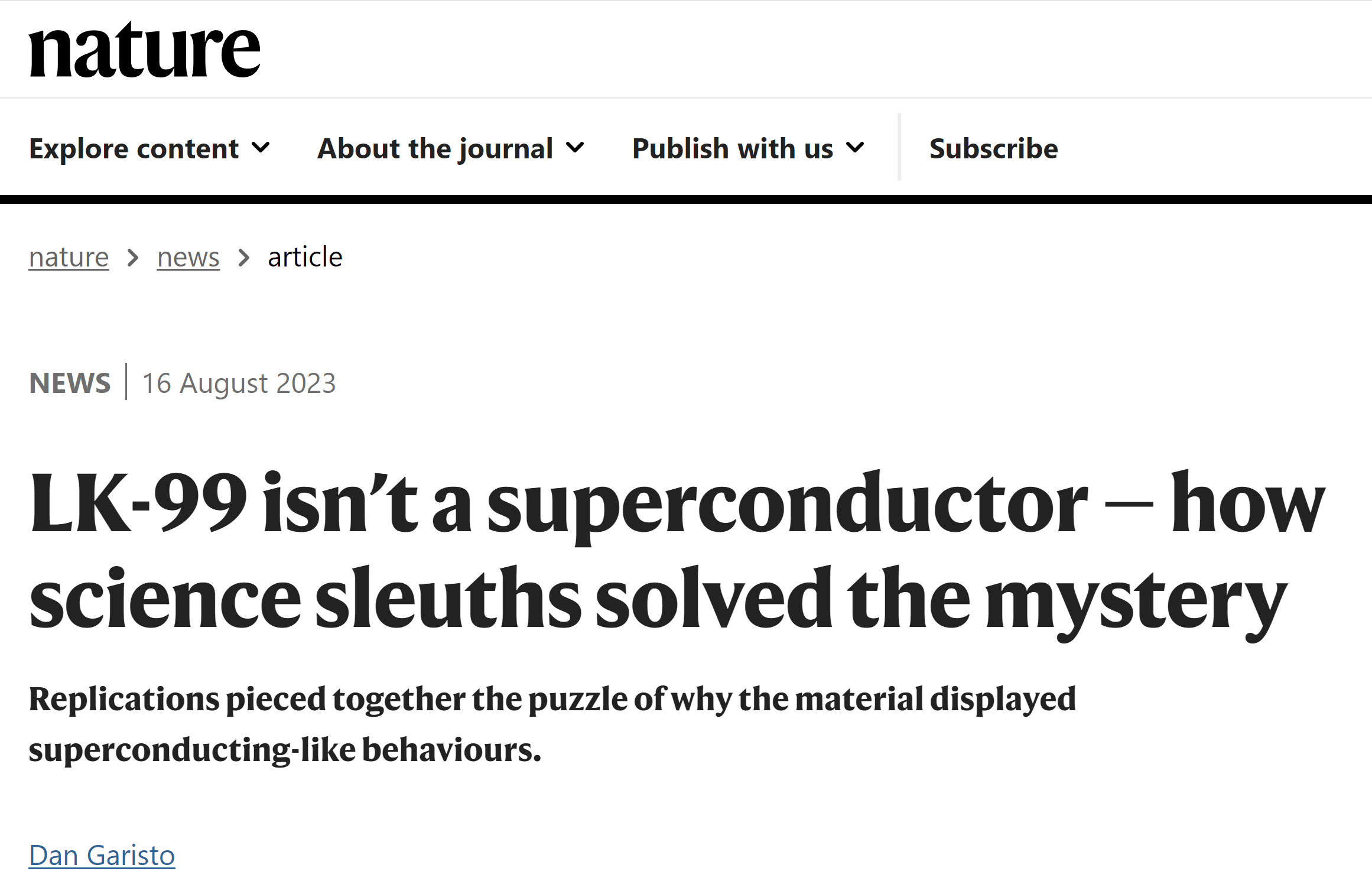The width and height of the screenshot is (1372, 881).
Task: Click the 16 August 2023 date
Action: click(239, 383)
